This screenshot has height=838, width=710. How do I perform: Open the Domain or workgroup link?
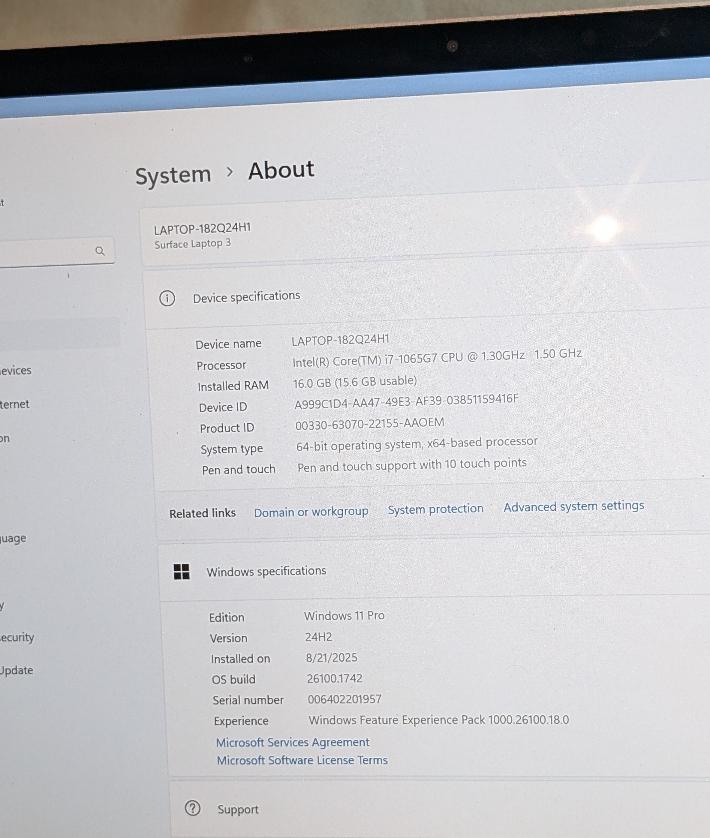pyautogui.click(x=311, y=512)
